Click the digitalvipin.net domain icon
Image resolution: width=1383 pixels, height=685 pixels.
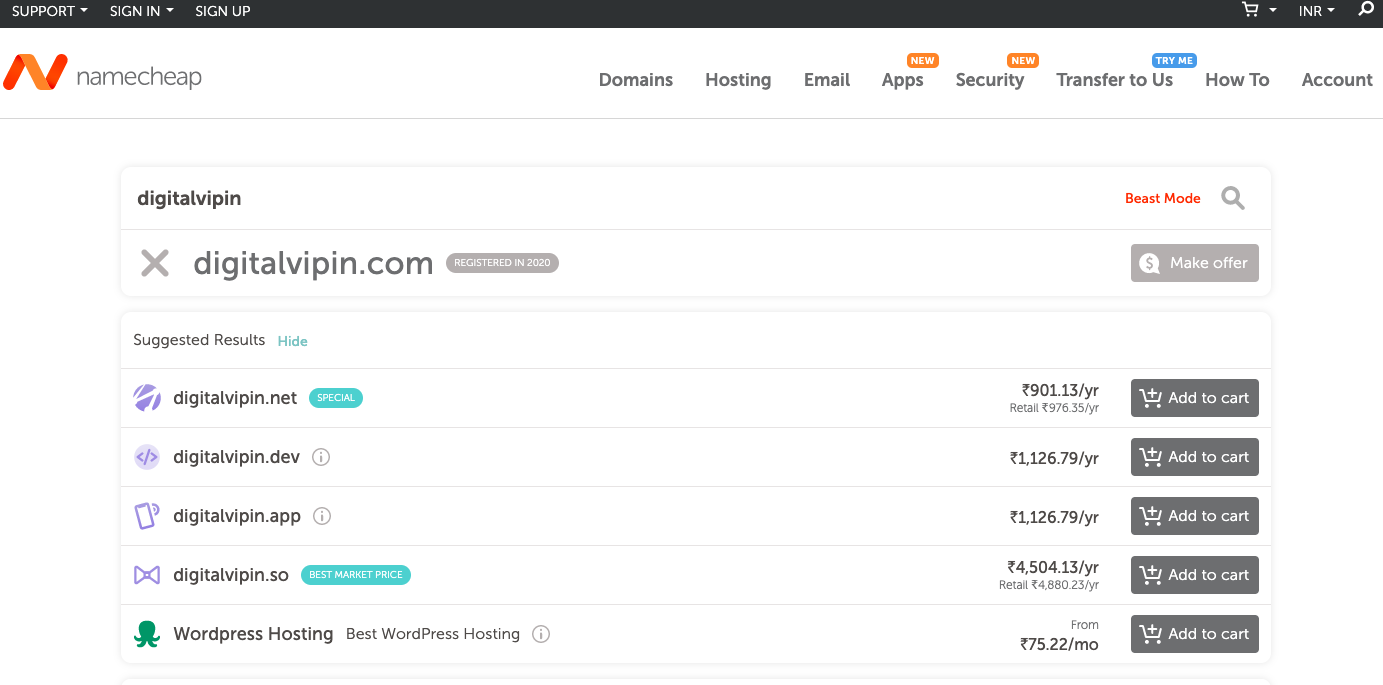tap(147, 398)
